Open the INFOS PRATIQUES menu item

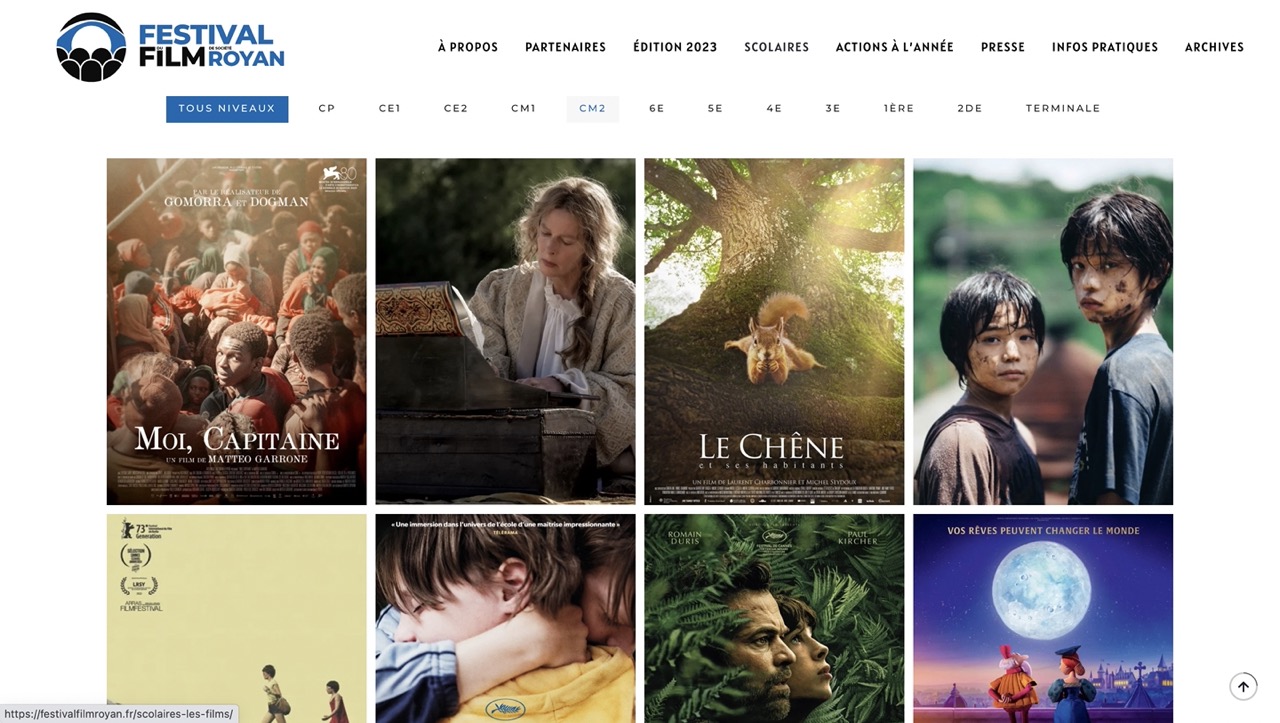(x=1105, y=47)
